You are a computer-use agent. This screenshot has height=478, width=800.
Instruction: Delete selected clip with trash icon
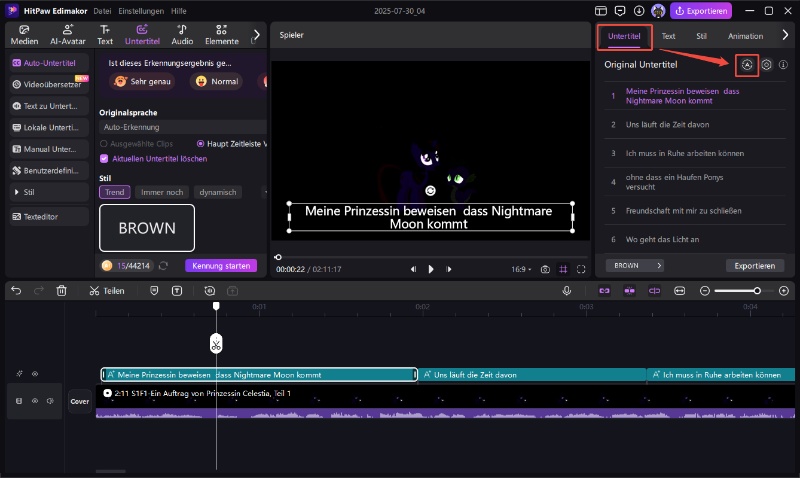[62, 291]
